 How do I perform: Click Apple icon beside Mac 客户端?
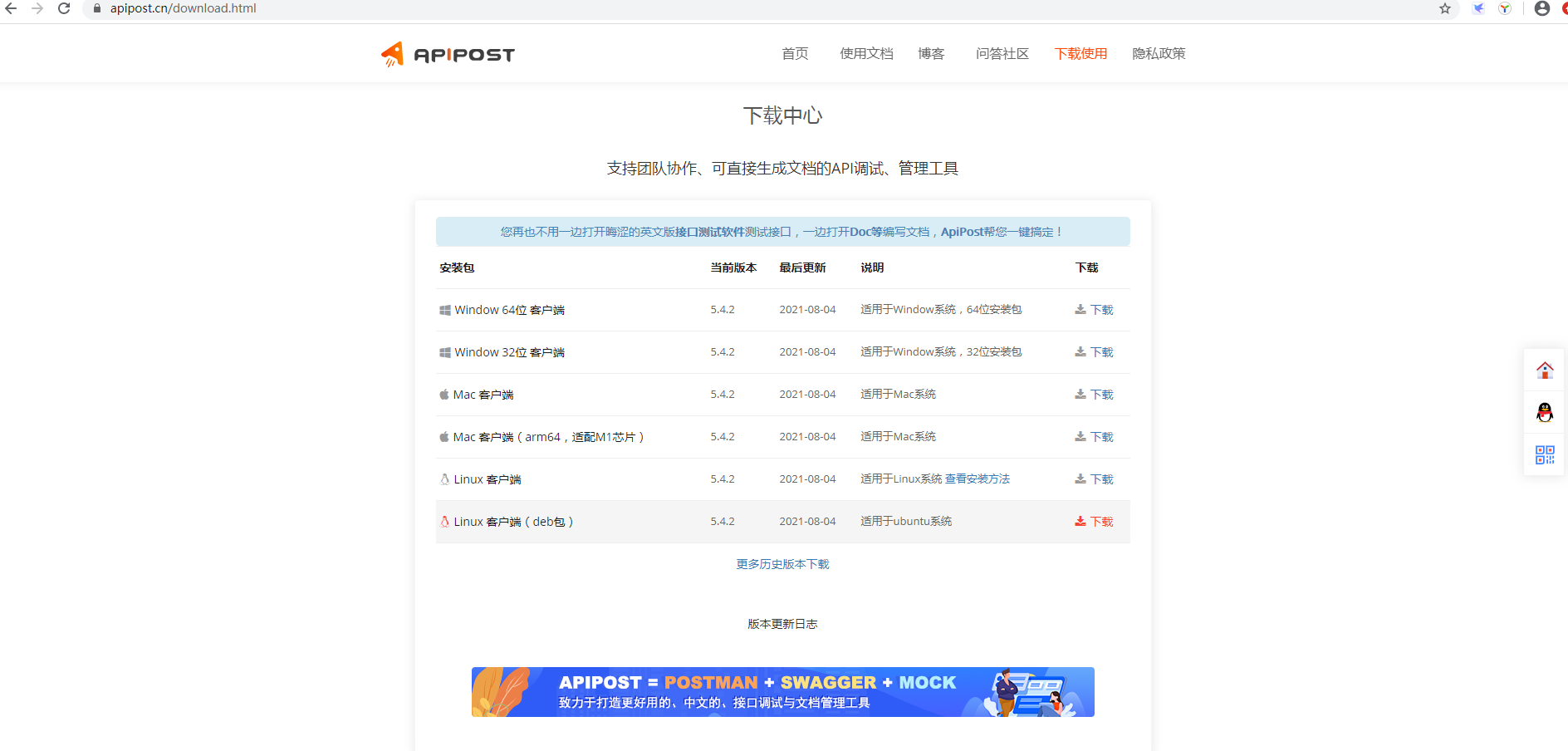coord(444,395)
